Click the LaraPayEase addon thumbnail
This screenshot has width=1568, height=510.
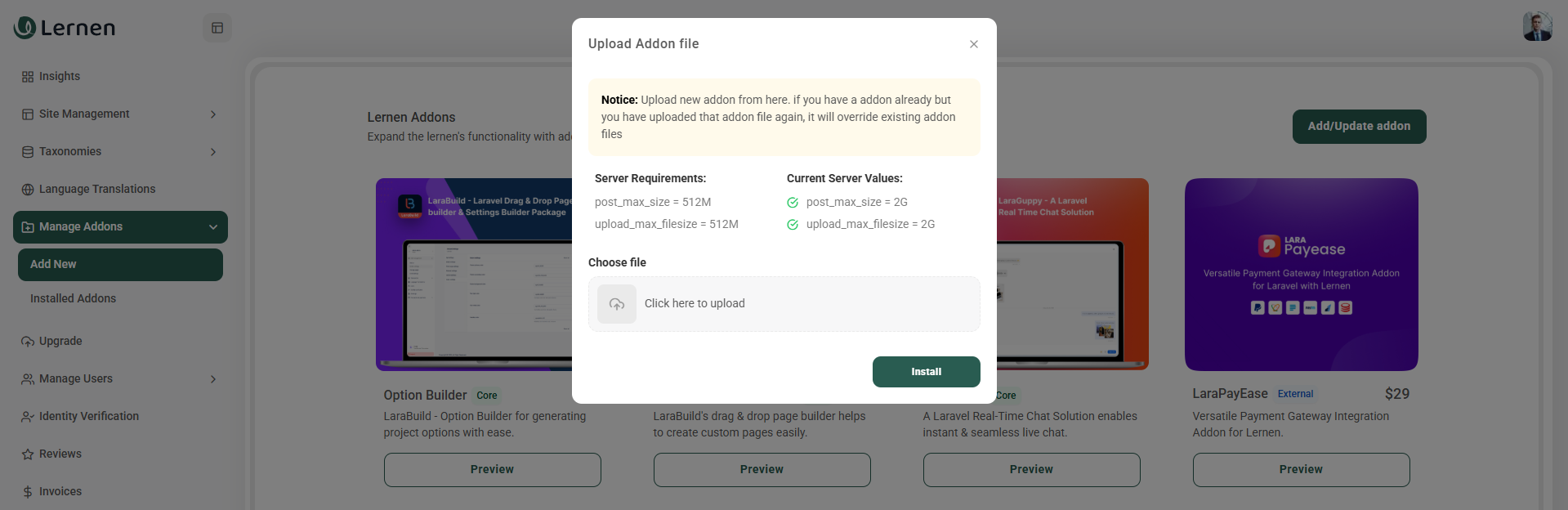click(x=1301, y=275)
